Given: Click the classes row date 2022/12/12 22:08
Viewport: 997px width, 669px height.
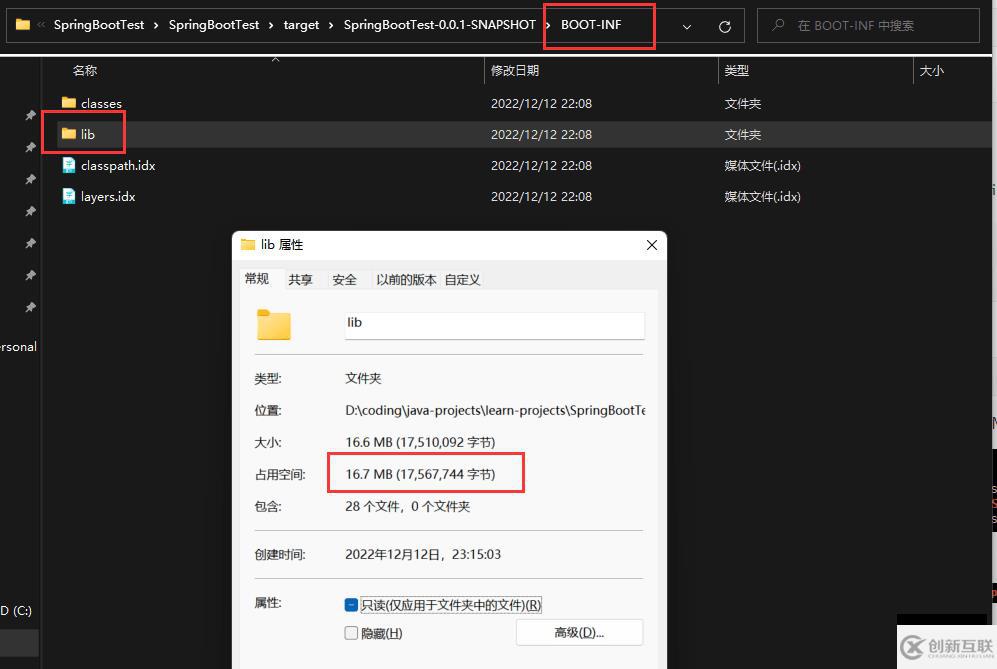Looking at the screenshot, I should pyautogui.click(x=541, y=104).
